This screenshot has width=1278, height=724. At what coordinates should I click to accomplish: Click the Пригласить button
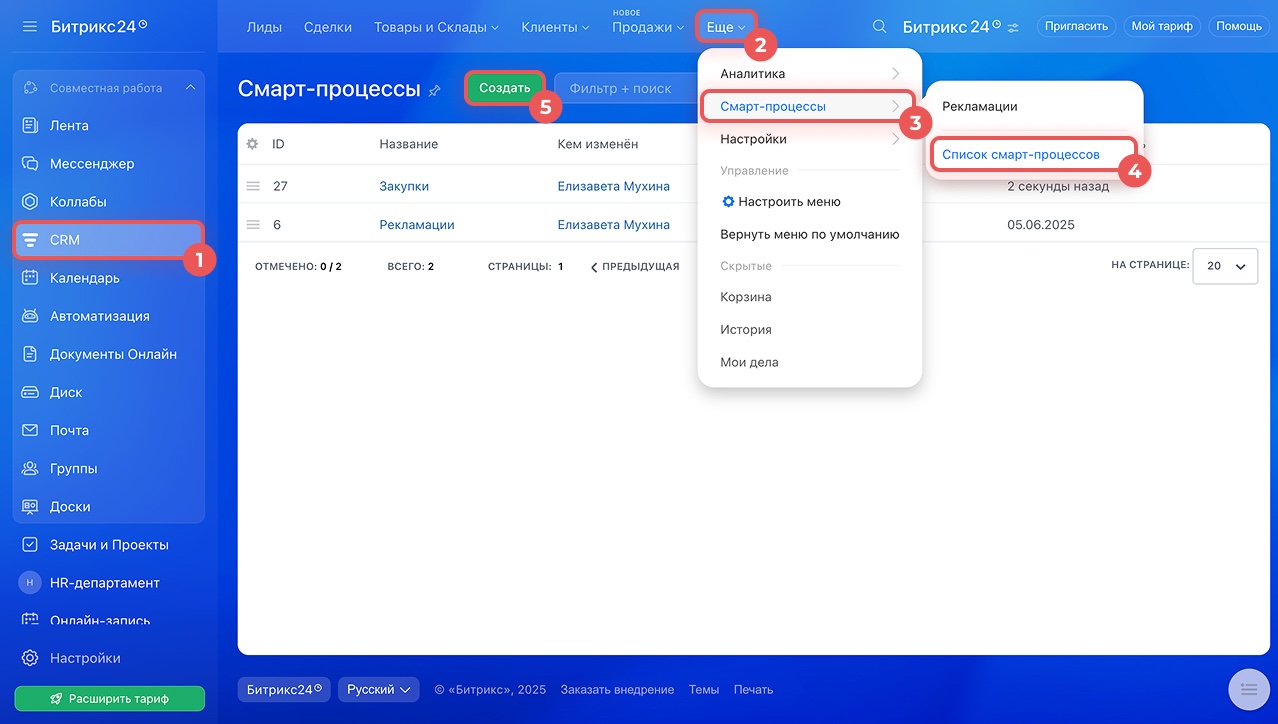[1077, 27]
